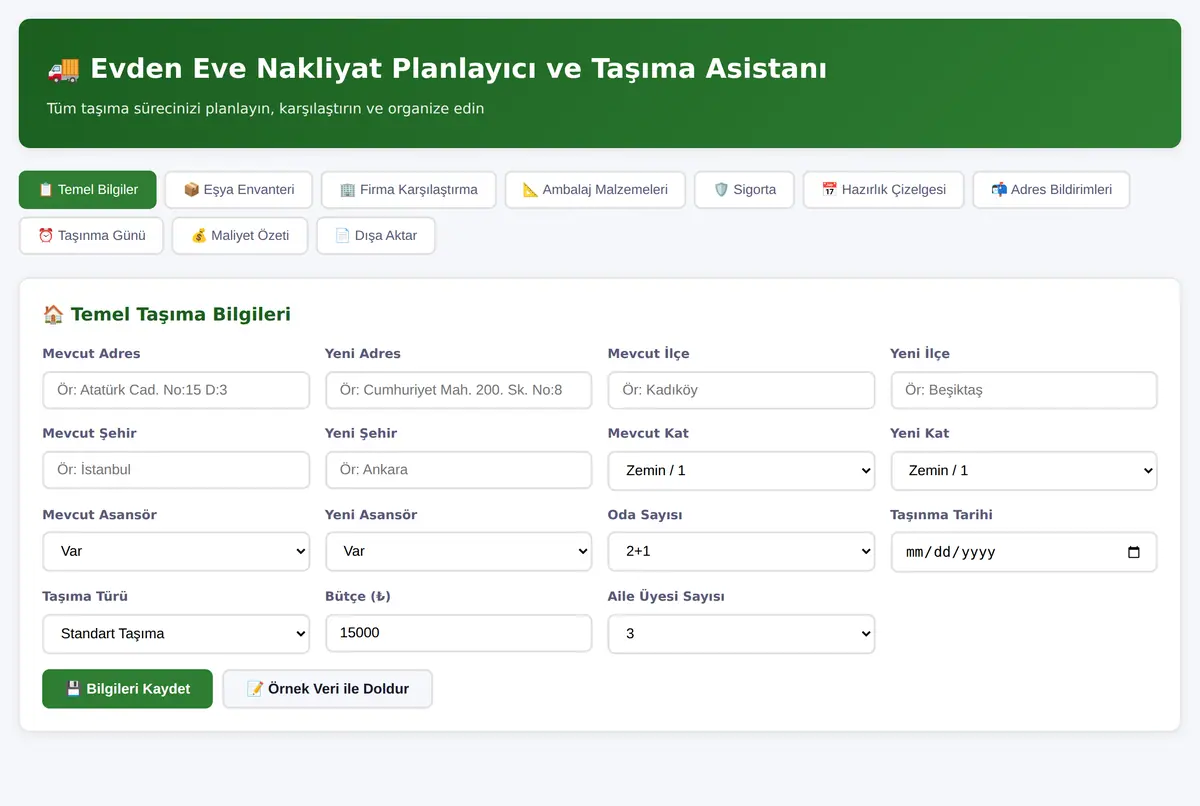Click the Mevcut Adres input field
Viewport: 1200px width, 806px height.
(x=176, y=390)
